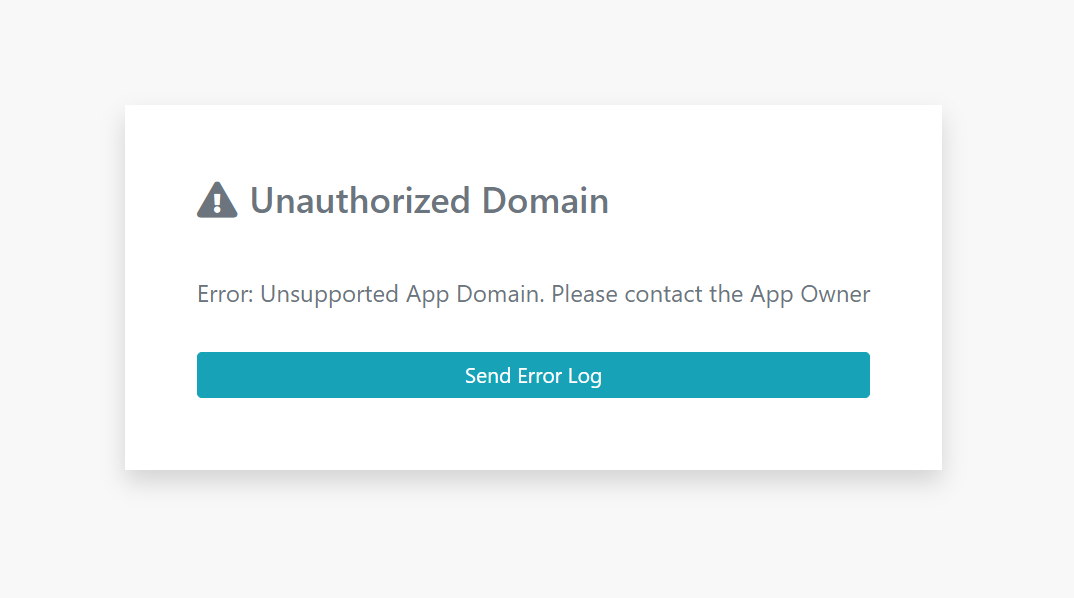The height and width of the screenshot is (598, 1074).
Task: Click the Send Error Log label text
Action: pyautogui.click(x=533, y=375)
